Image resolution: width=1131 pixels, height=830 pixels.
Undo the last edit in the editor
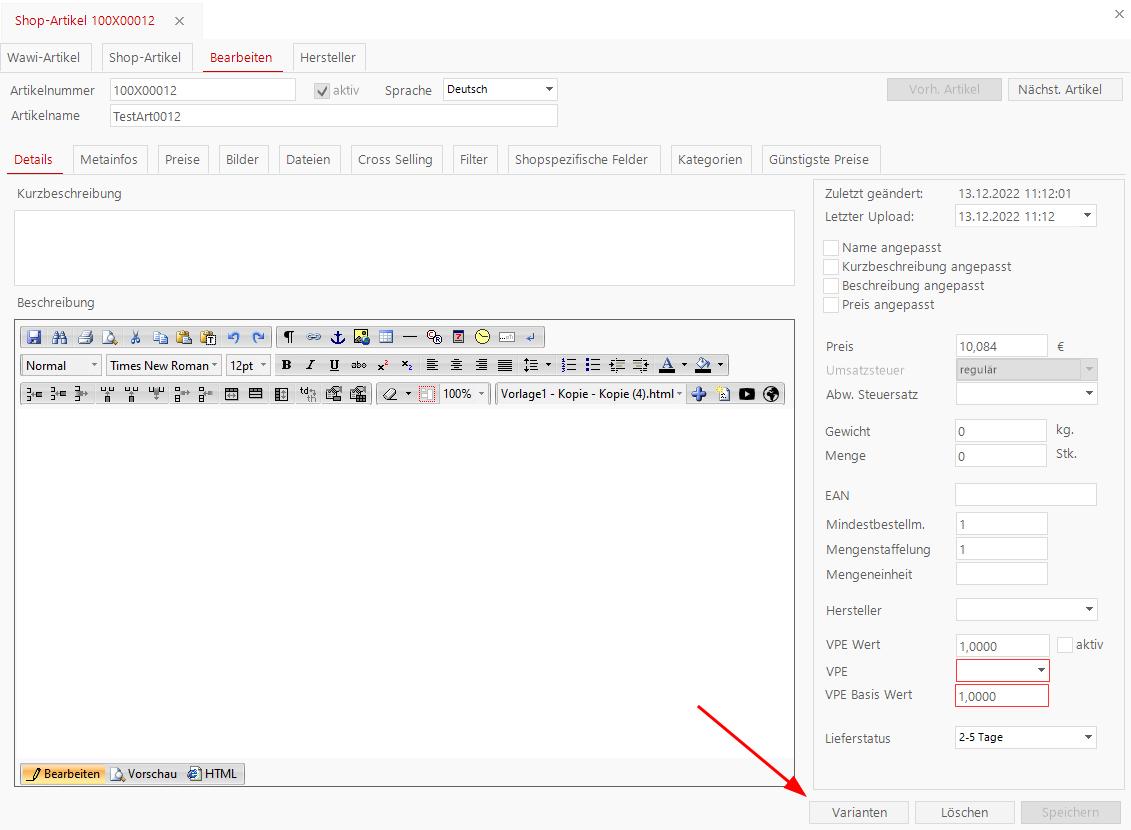233,337
